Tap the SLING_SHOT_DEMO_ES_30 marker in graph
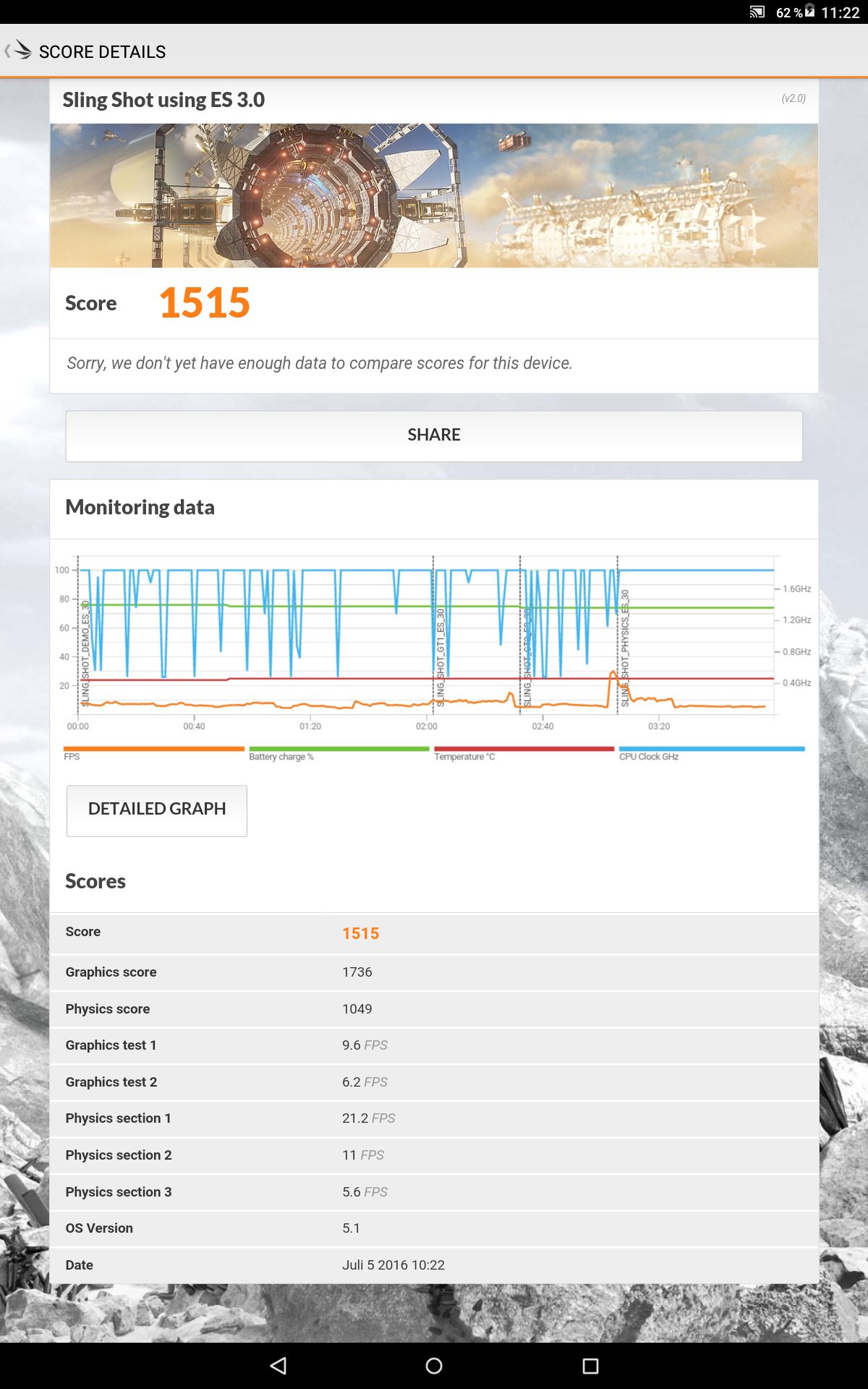The width and height of the screenshot is (868, 1389). click(85, 653)
